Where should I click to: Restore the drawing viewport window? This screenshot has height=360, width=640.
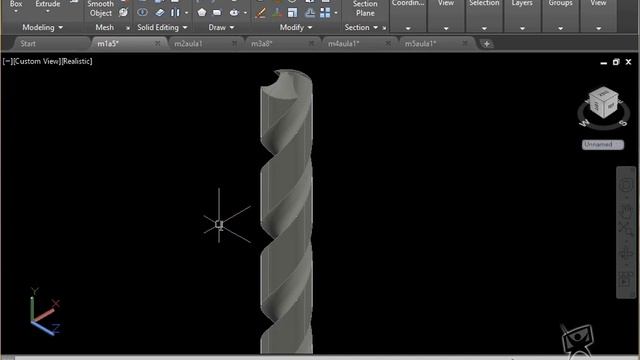[x=616, y=62]
